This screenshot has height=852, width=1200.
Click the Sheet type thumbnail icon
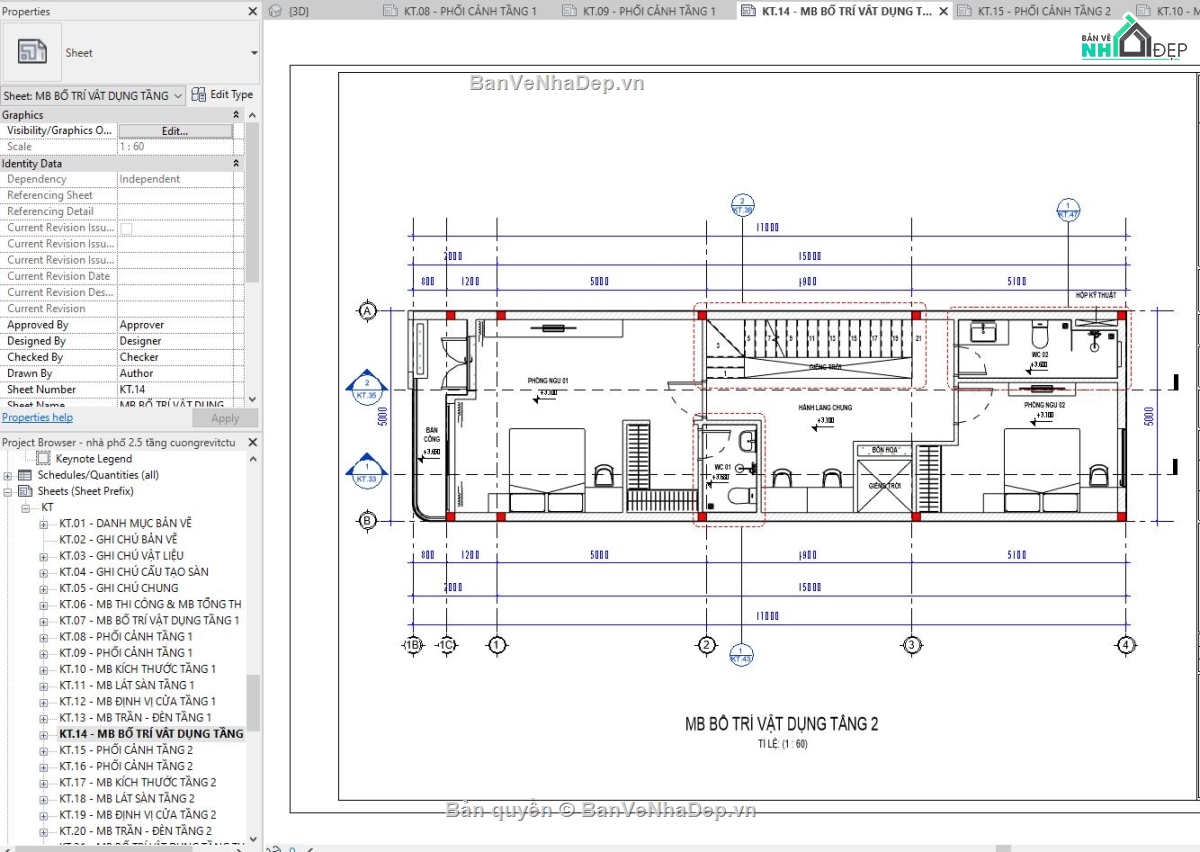31,52
